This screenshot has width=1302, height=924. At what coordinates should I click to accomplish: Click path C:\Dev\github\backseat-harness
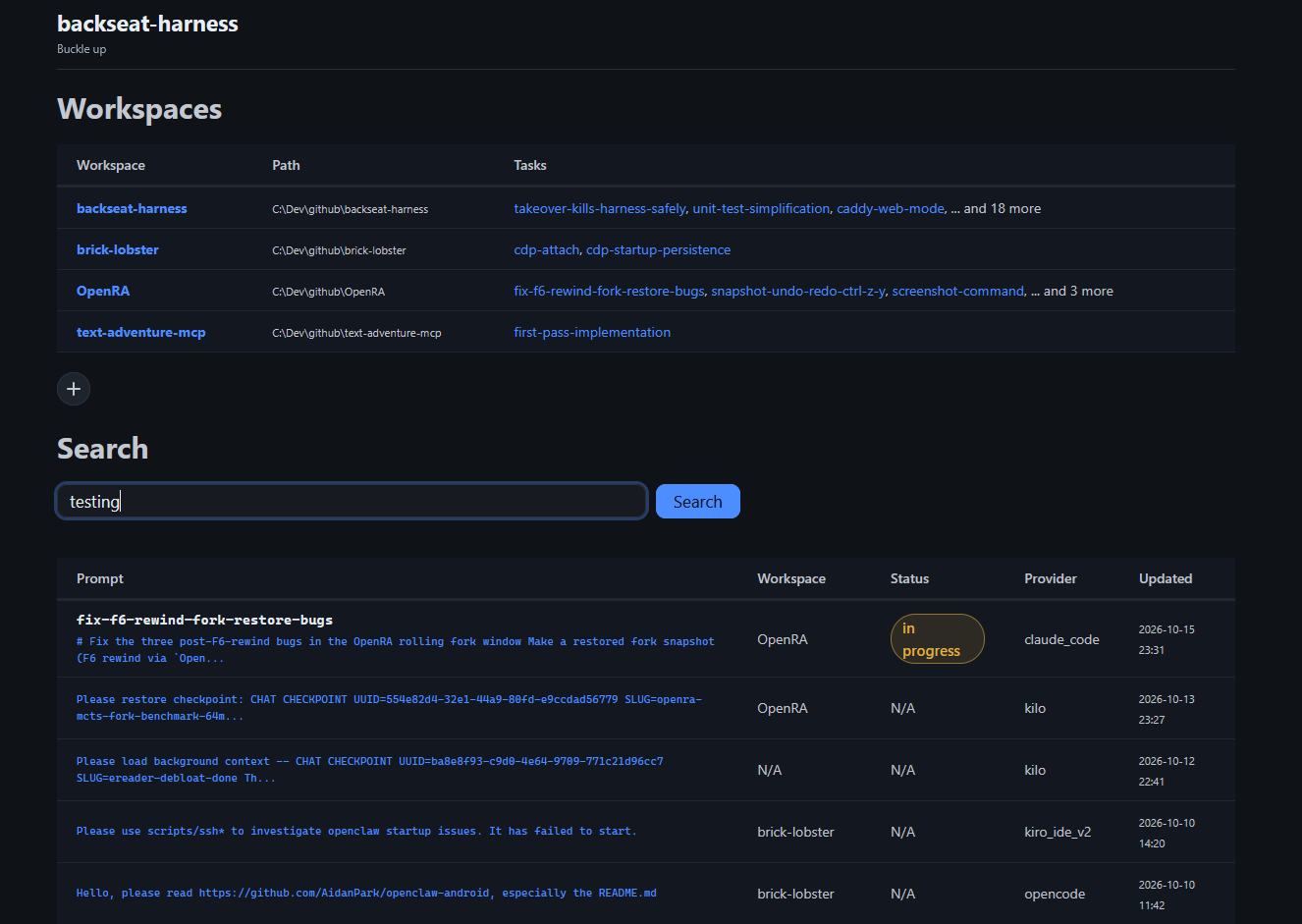(x=350, y=209)
